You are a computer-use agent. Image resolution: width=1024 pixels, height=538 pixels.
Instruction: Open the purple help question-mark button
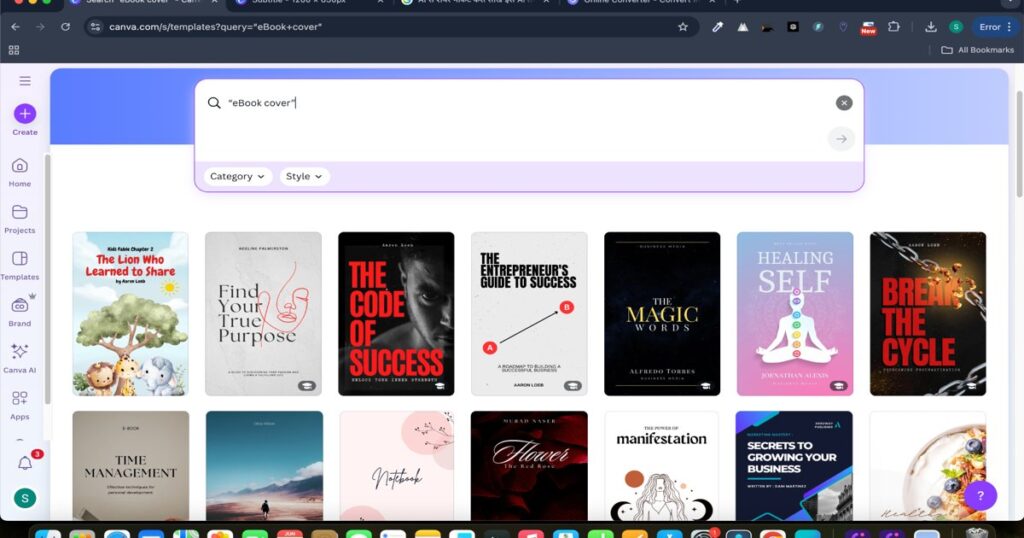pos(980,496)
